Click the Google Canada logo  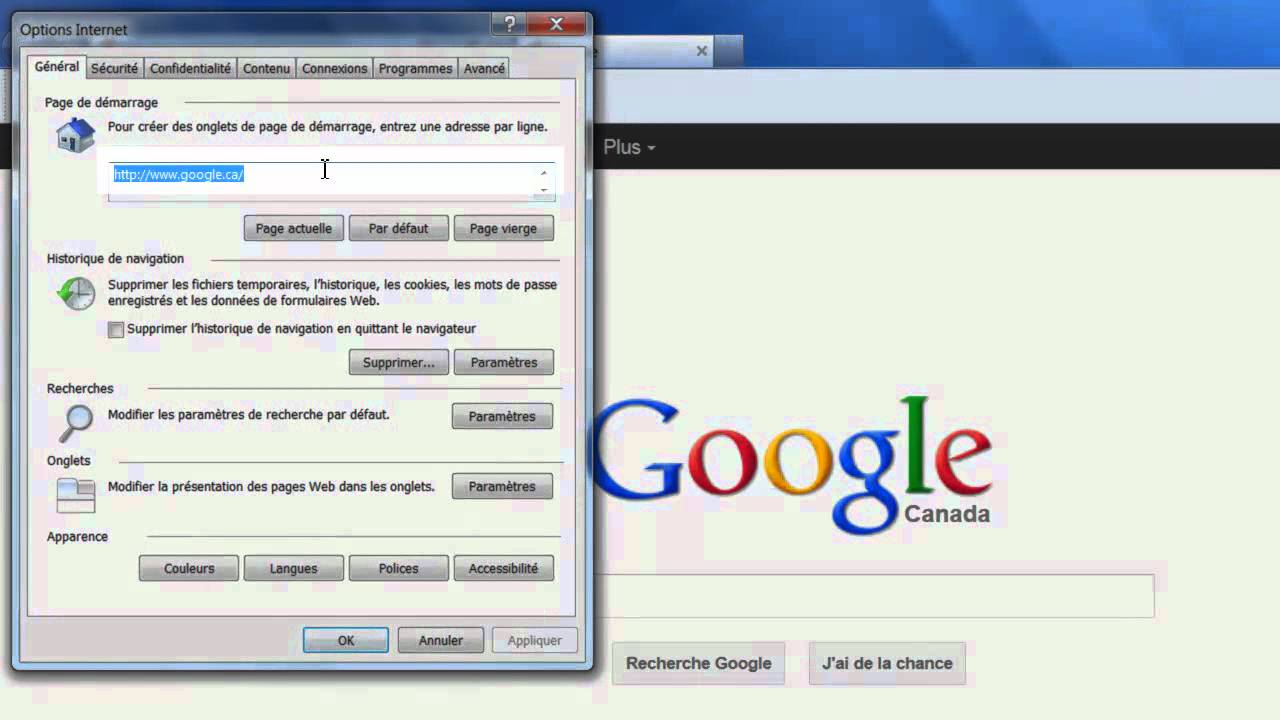pos(792,465)
